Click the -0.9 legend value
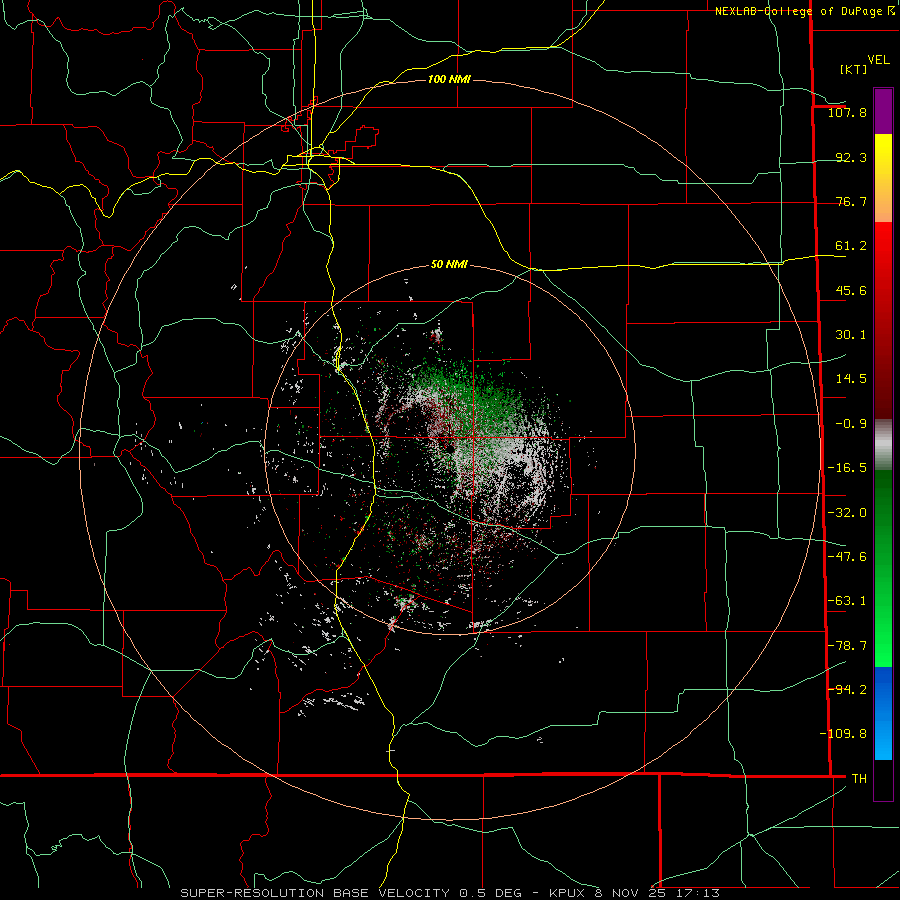The width and height of the screenshot is (900, 900). tap(851, 424)
